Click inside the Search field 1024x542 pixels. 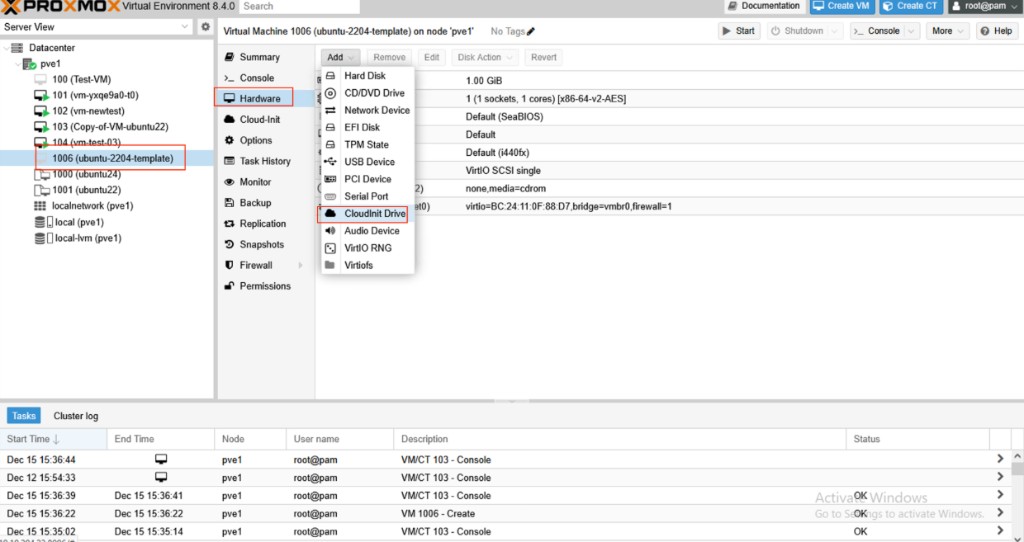299,6
